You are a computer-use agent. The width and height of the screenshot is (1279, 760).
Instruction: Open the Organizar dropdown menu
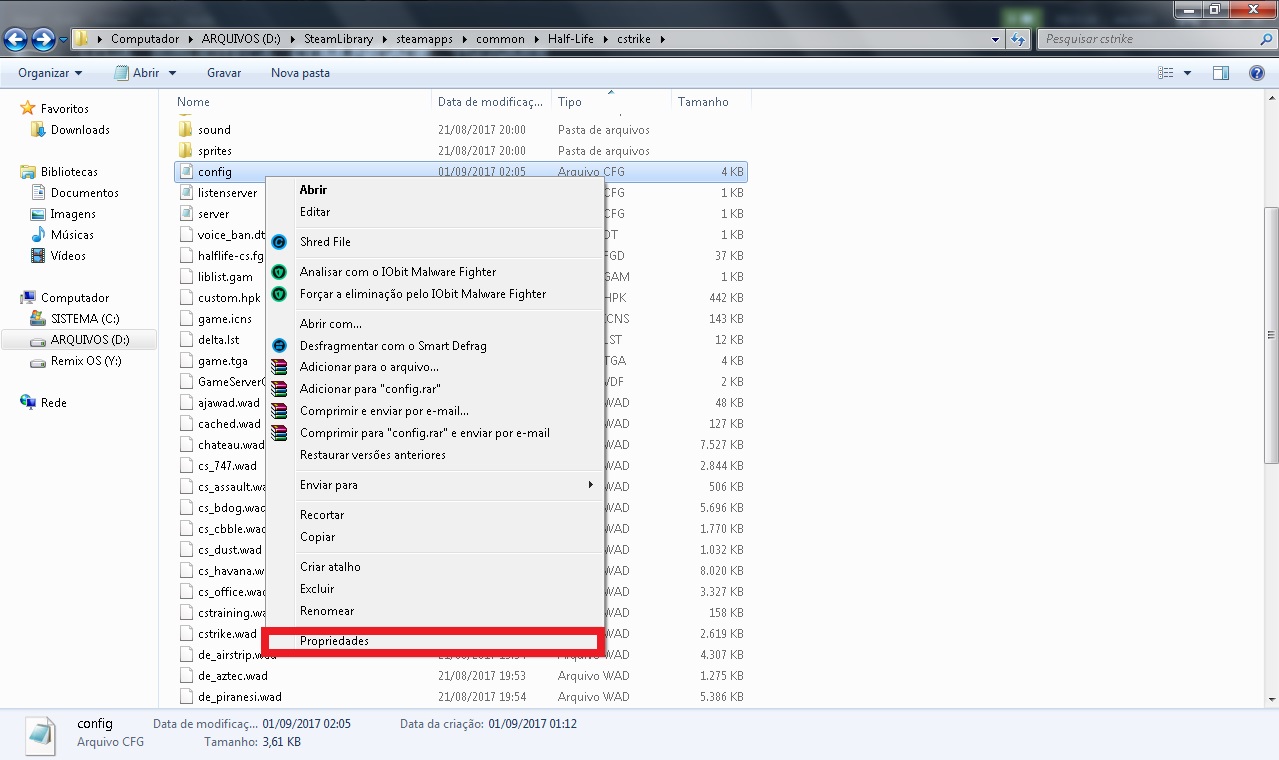coord(50,73)
